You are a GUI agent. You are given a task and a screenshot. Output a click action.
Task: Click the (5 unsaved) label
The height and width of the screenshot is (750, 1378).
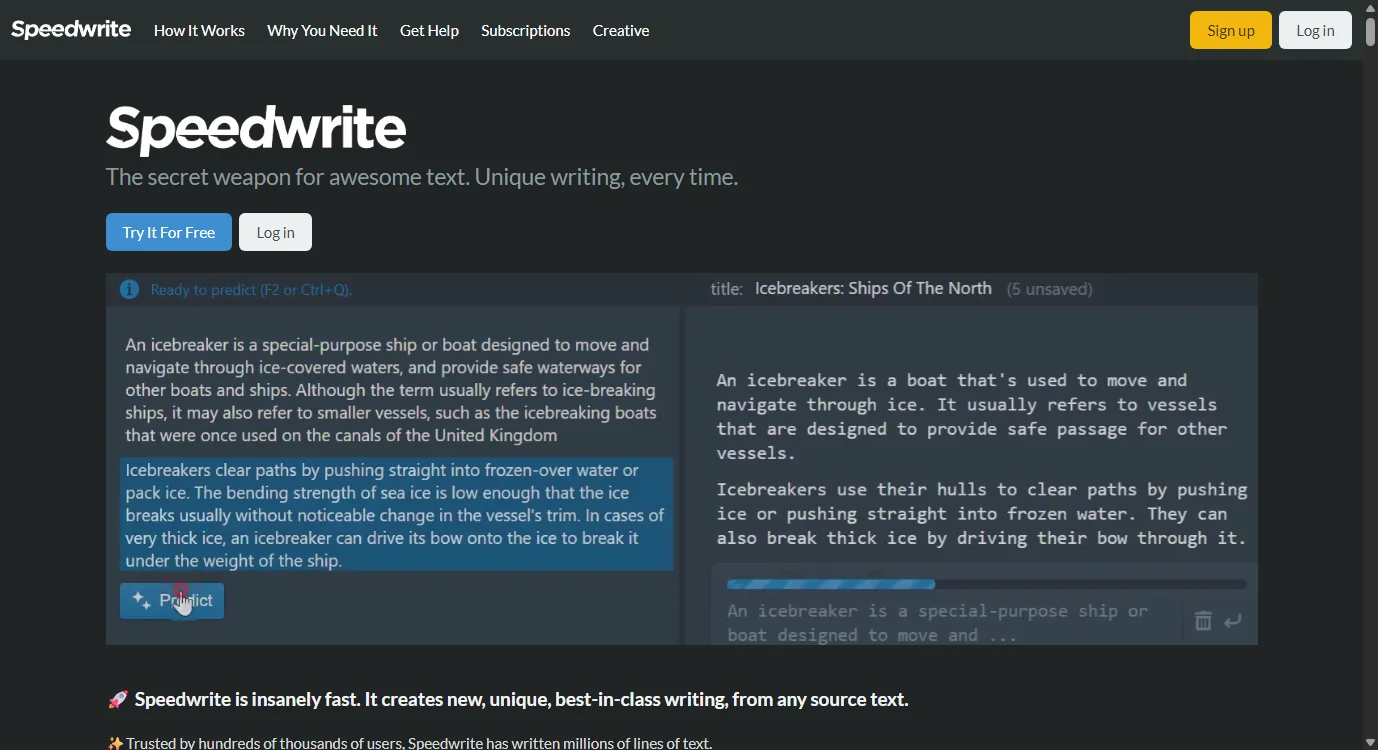(1050, 289)
